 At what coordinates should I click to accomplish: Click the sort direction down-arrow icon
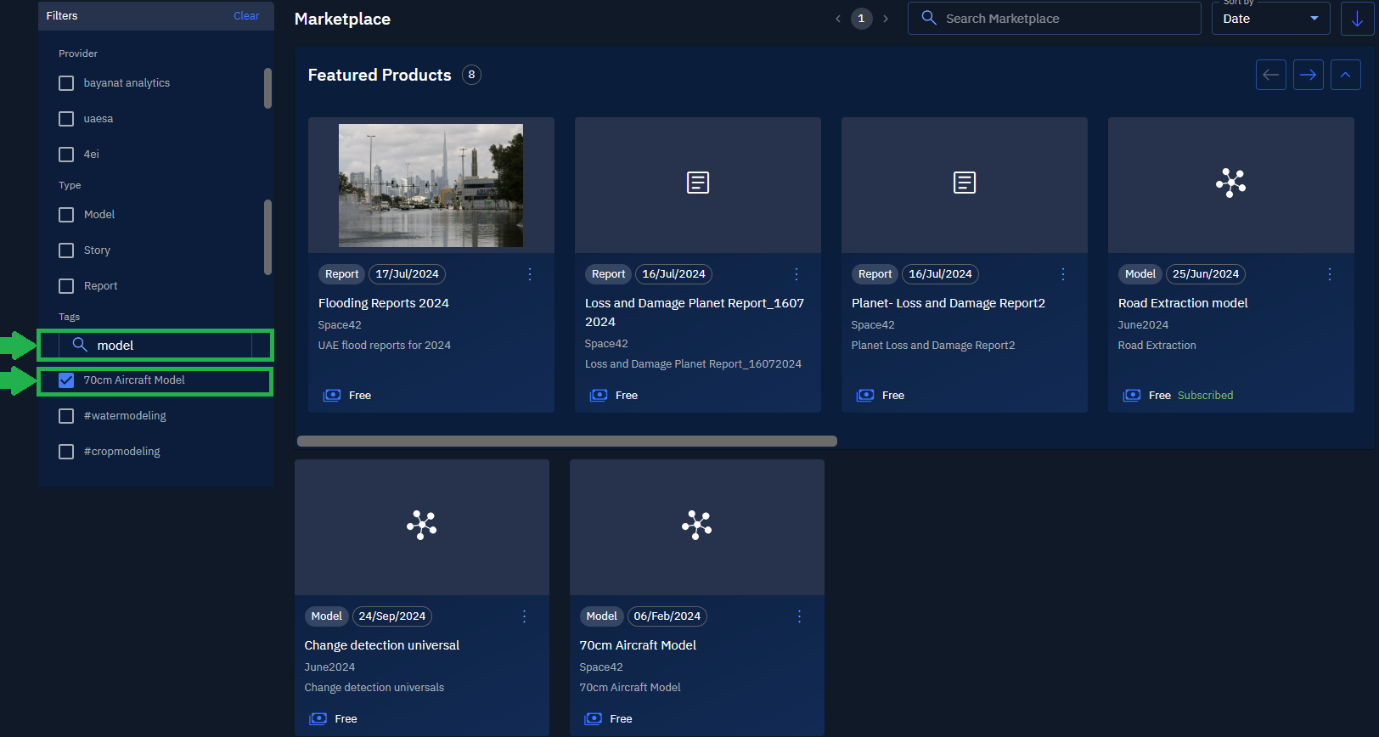coord(1357,19)
